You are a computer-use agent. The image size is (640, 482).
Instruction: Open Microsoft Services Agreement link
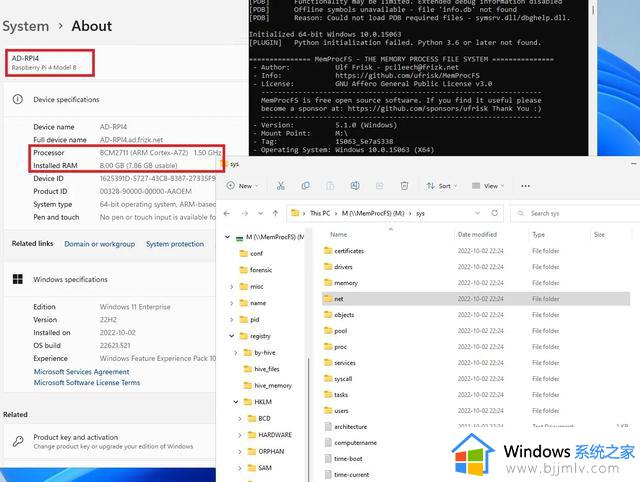pyautogui.click(x=82, y=372)
